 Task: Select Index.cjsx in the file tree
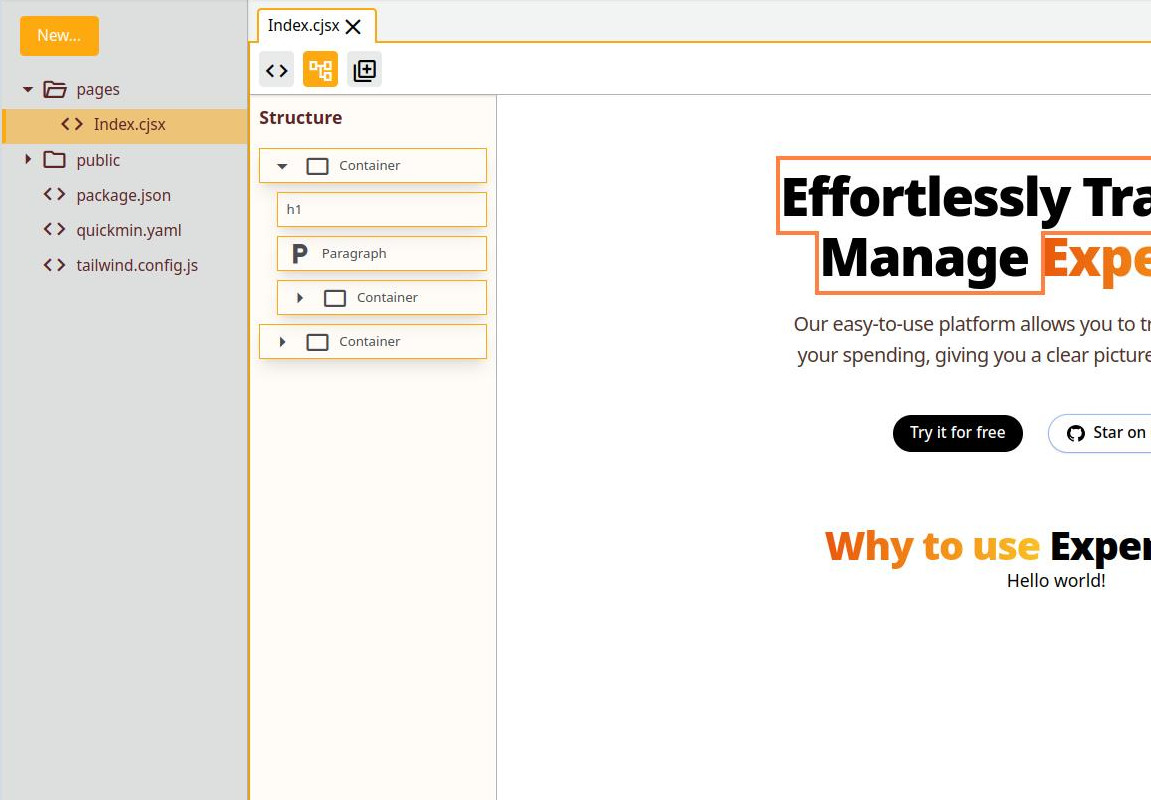[129, 125]
